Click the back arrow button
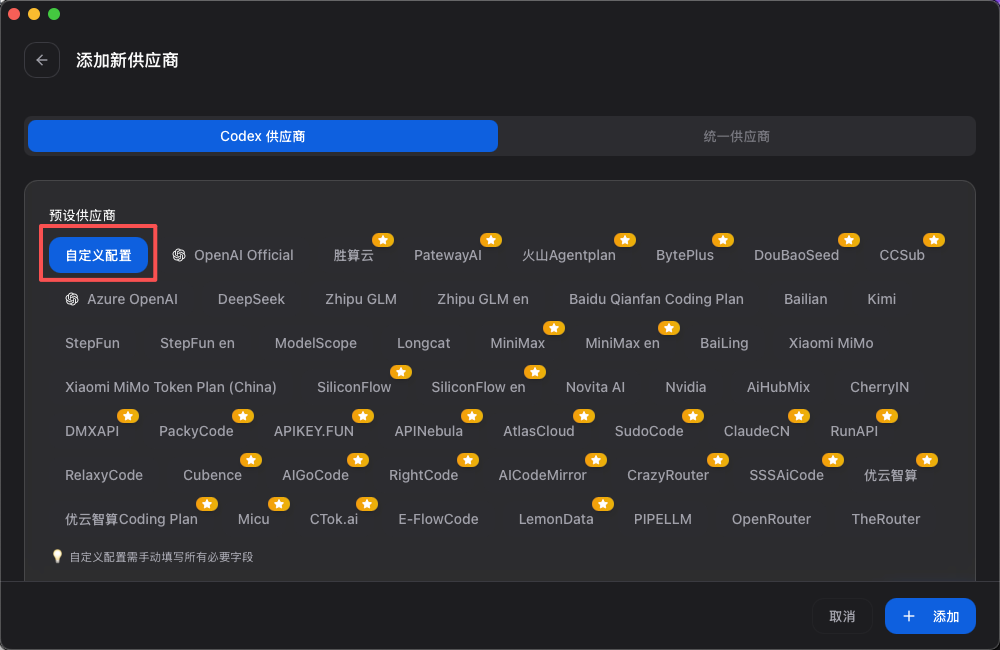1000x650 pixels. [x=42, y=60]
